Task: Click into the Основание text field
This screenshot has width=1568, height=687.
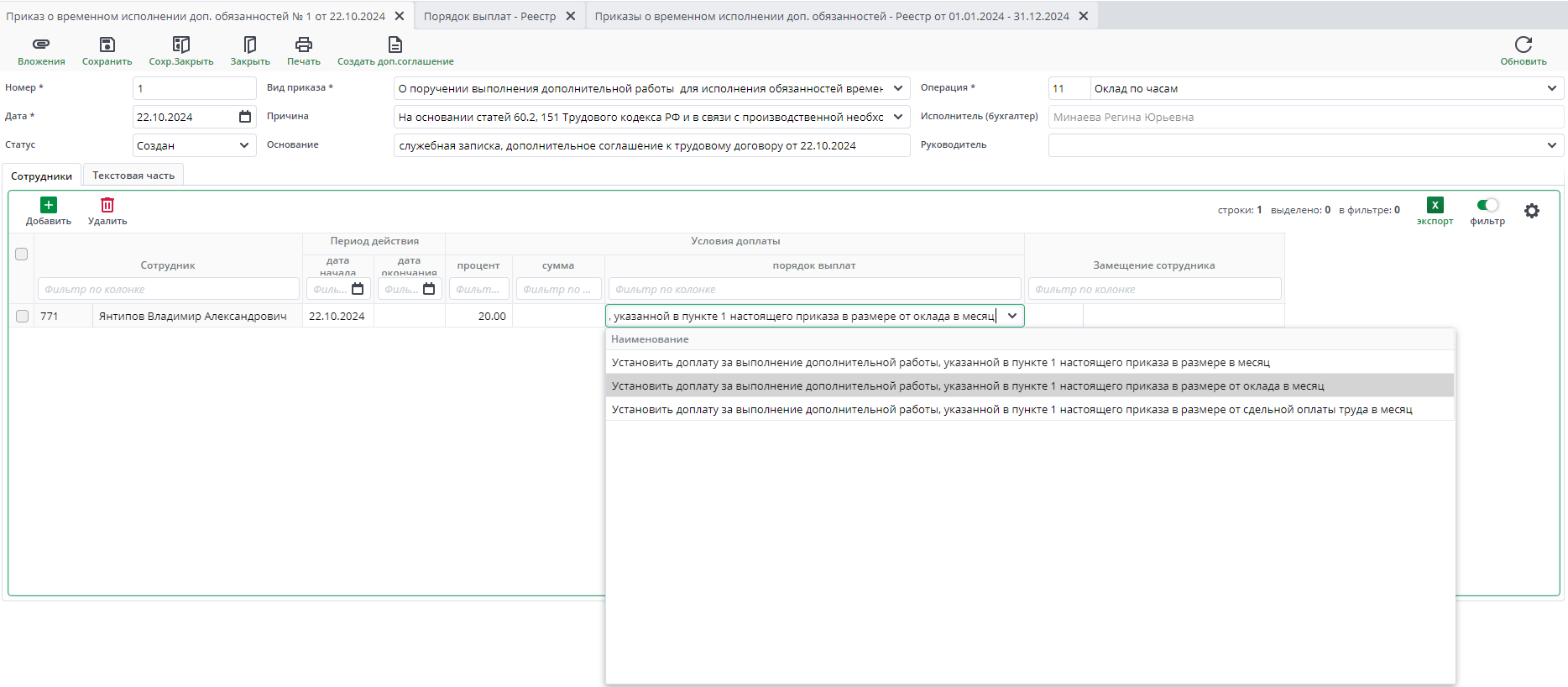Action: 652,145
